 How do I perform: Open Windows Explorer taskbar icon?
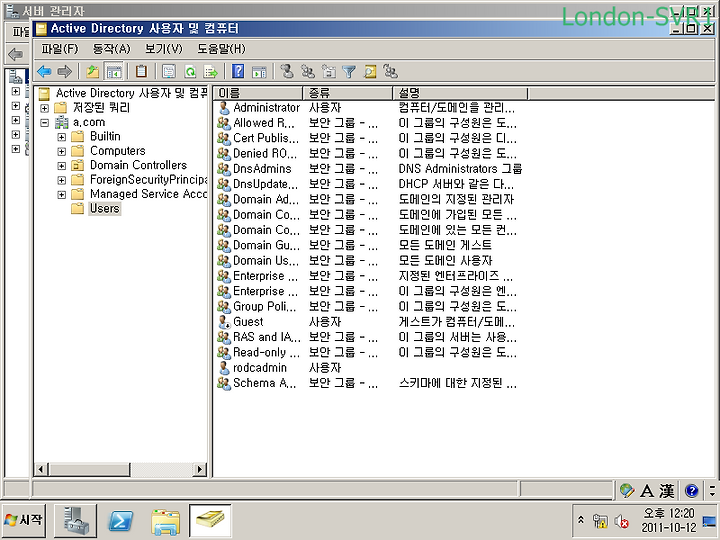(165, 521)
